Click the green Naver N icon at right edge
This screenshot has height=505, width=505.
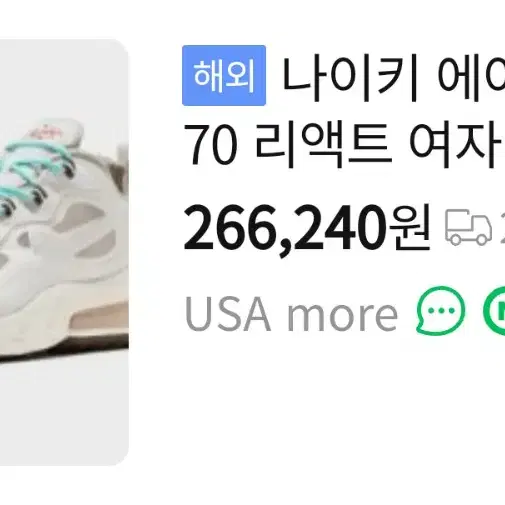[494, 310]
